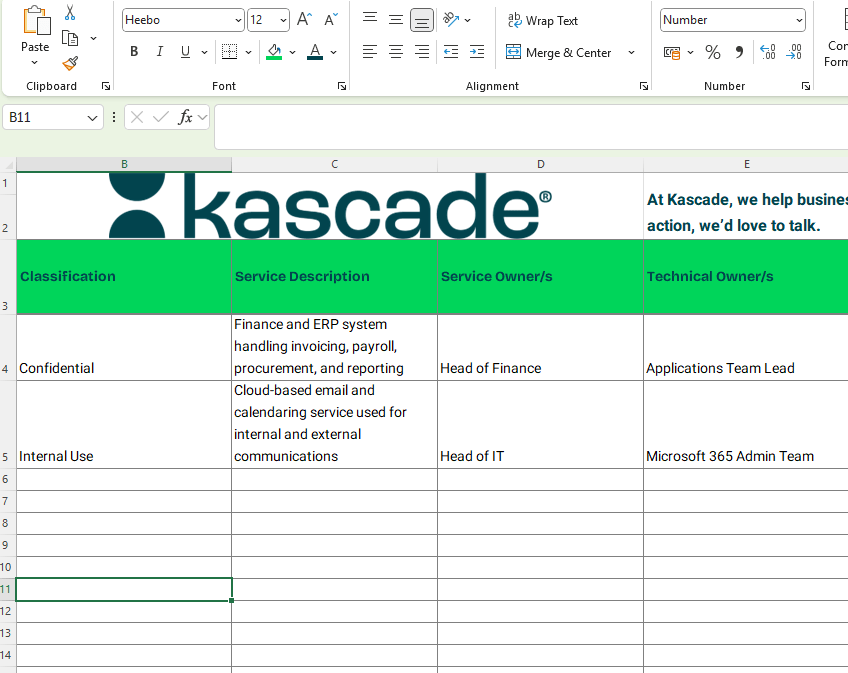Align text to the left
This screenshot has width=848, height=673.
[x=369, y=52]
